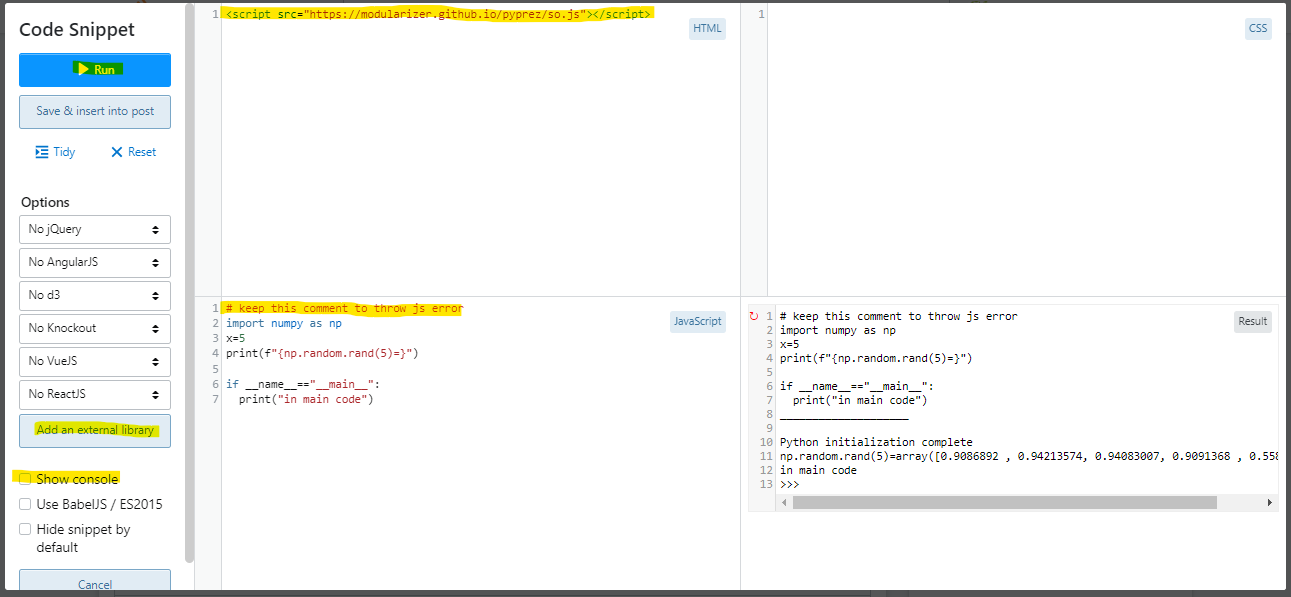
Task: Click the 'keep this comment' line in JavaScript editor
Action: 344,308
